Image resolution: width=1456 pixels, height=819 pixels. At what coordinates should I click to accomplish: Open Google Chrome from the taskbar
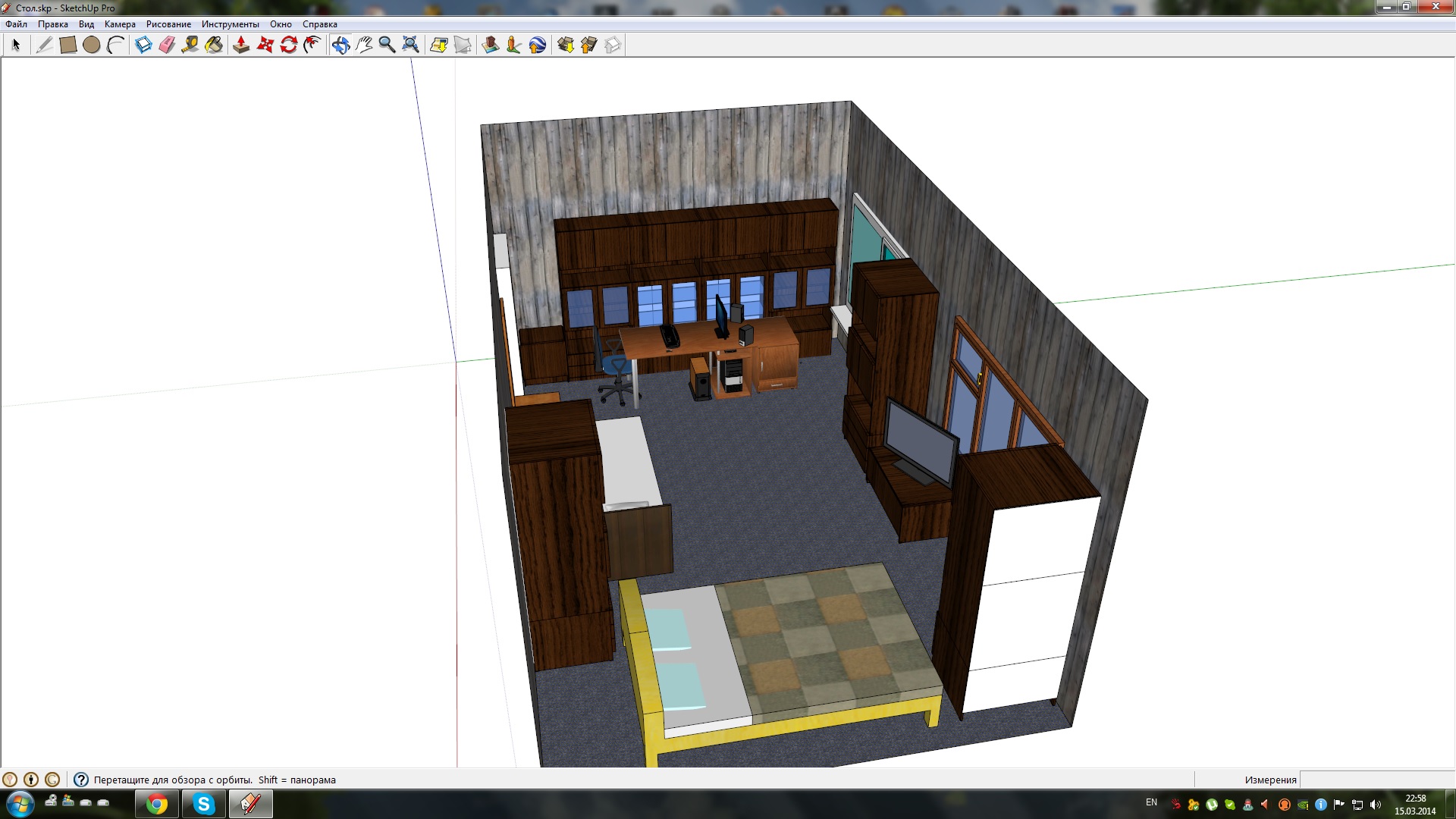tap(157, 804)
